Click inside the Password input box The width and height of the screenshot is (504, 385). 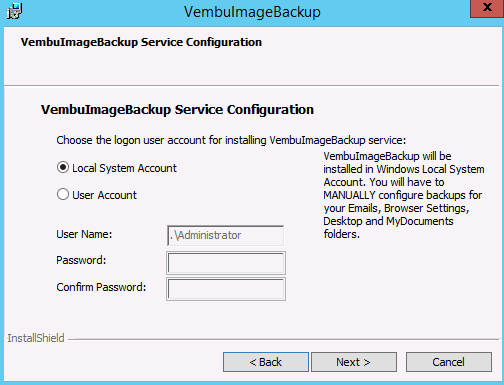[226, 263]
